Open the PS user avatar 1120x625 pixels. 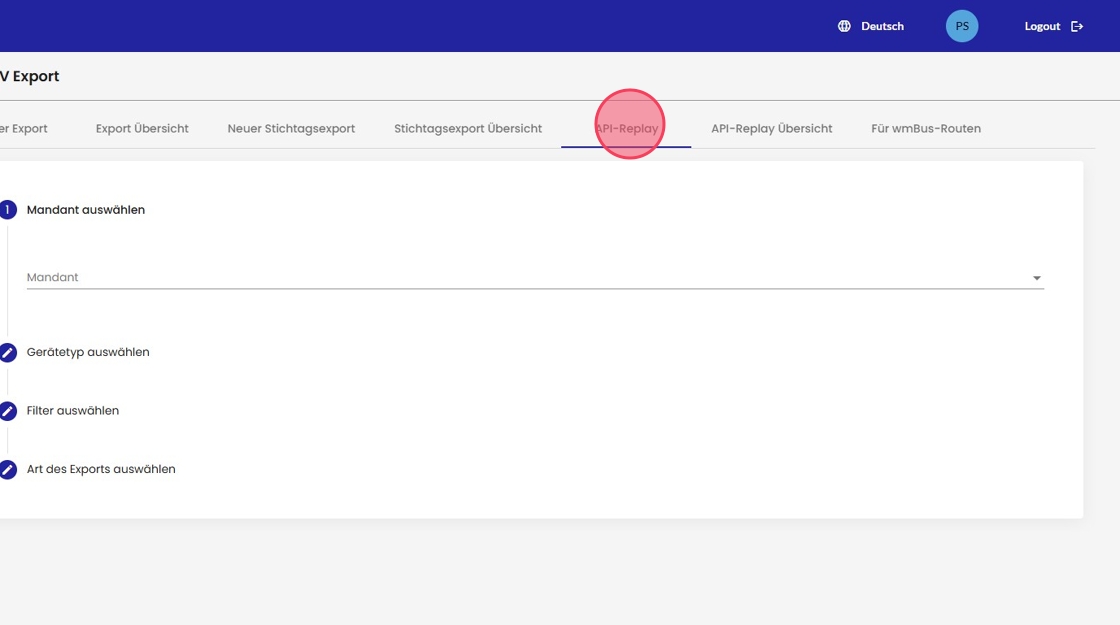pos(962,26)
